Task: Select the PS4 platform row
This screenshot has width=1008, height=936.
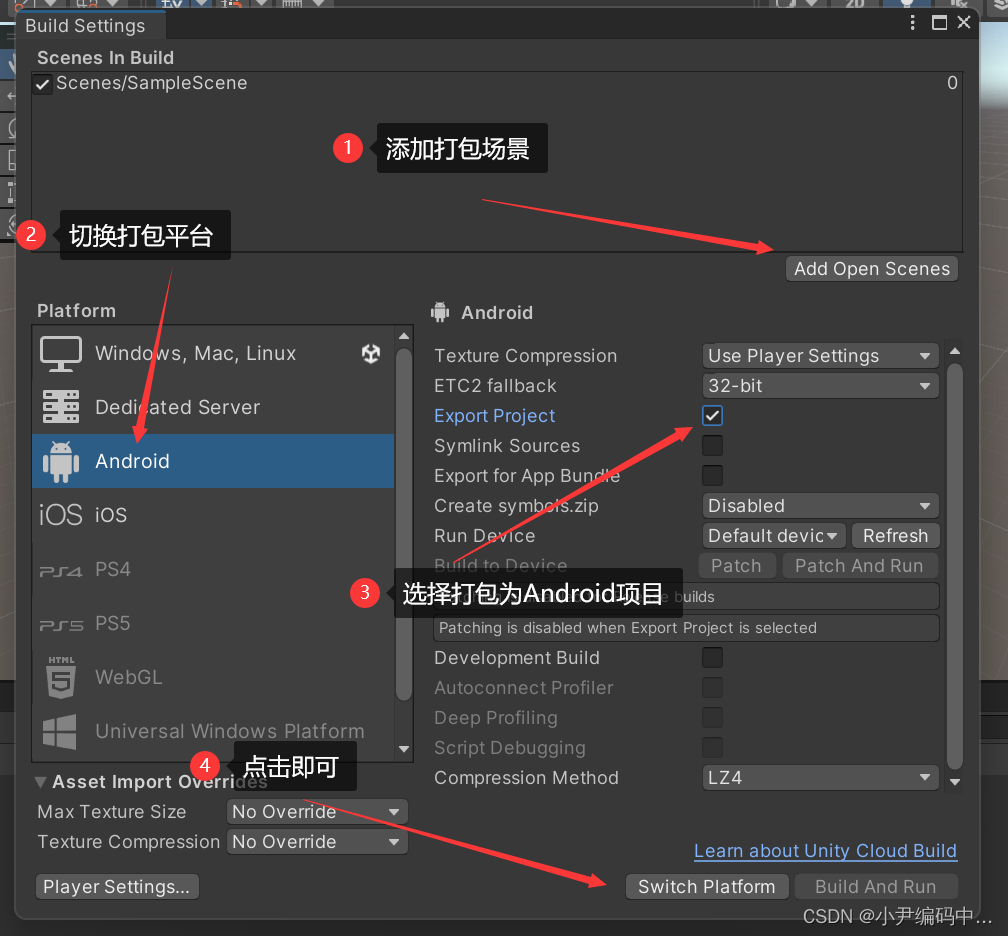Action: click(213, 570)
